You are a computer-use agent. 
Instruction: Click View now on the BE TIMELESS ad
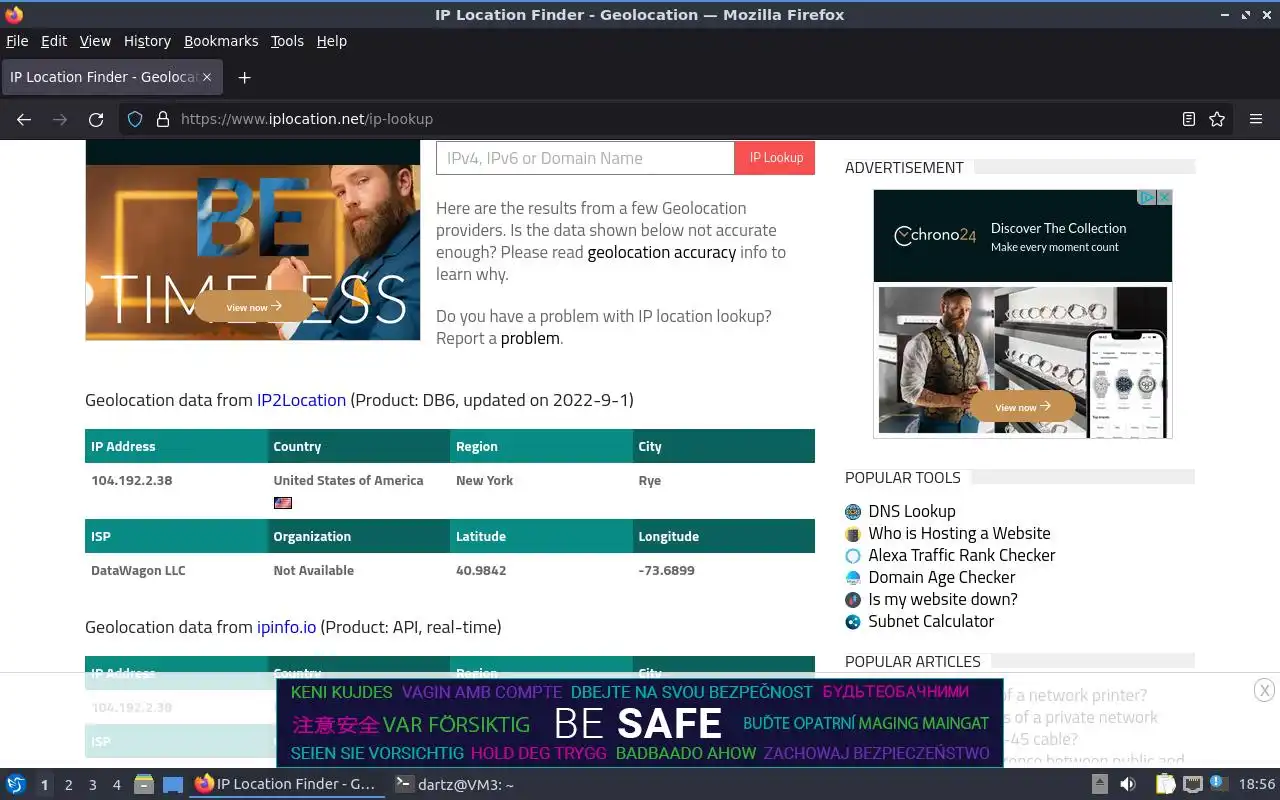253,307
